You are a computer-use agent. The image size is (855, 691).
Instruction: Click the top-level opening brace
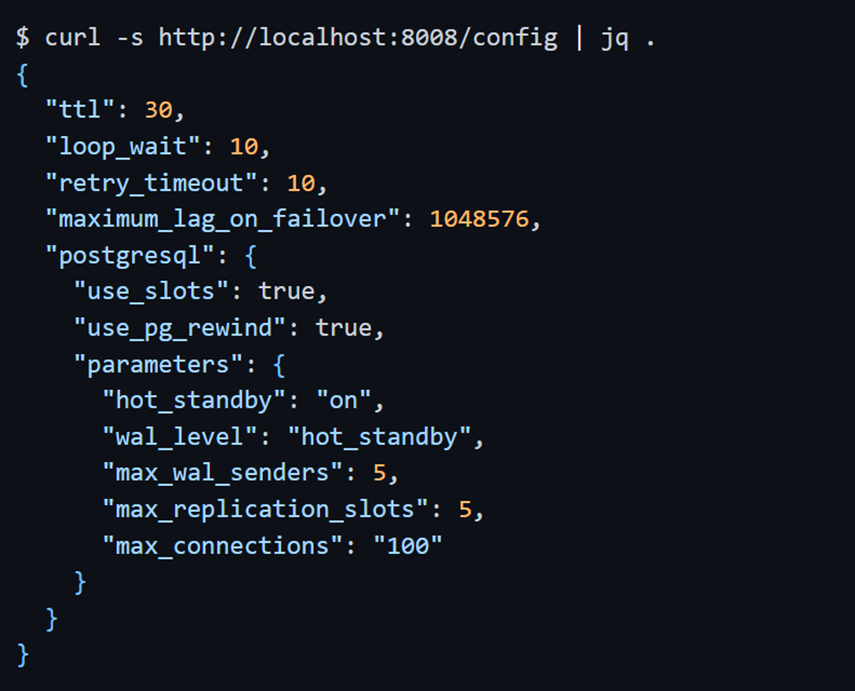pos(22,74)
